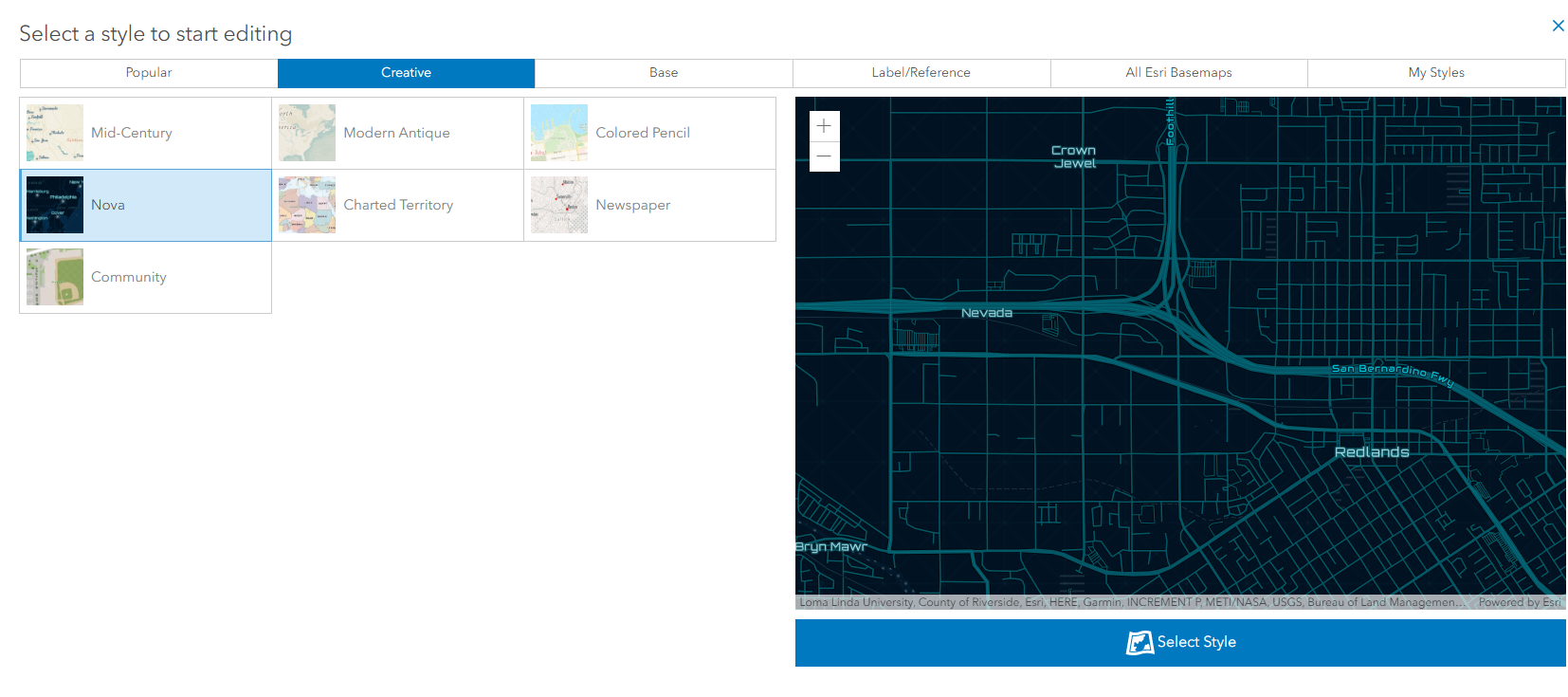Viewport: 1568px width, 697px height.
Task: Select the Nova style thumbnail
Action: click(55, 205)
